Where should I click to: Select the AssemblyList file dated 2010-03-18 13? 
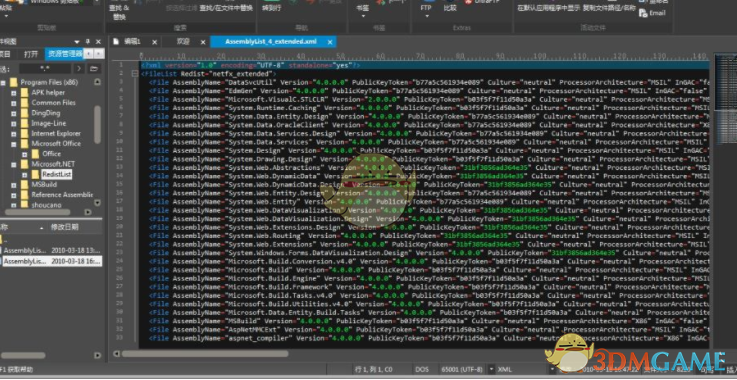click(51, 251)
